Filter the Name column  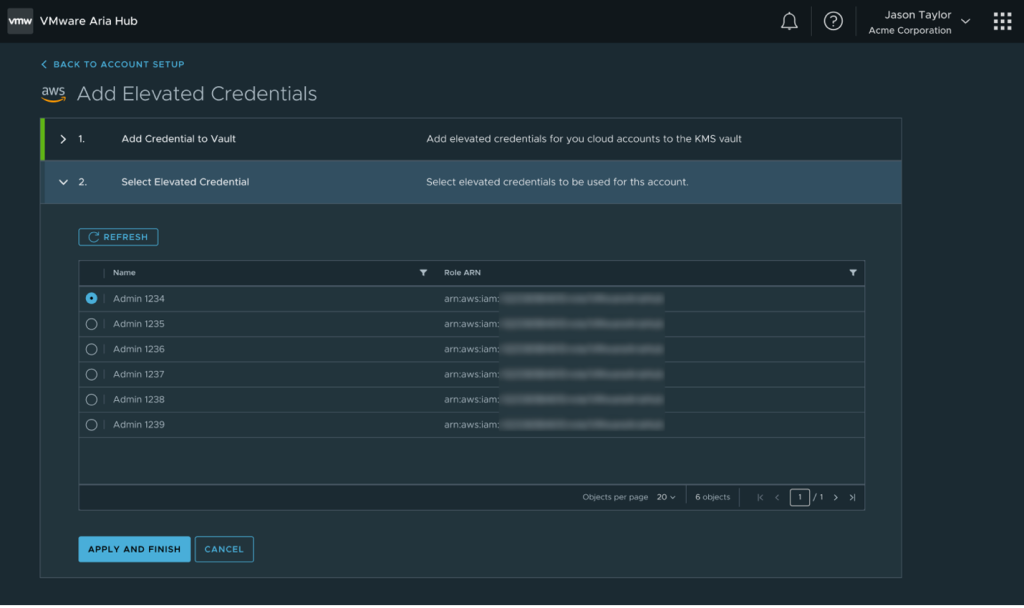click(x=423, y=273)
